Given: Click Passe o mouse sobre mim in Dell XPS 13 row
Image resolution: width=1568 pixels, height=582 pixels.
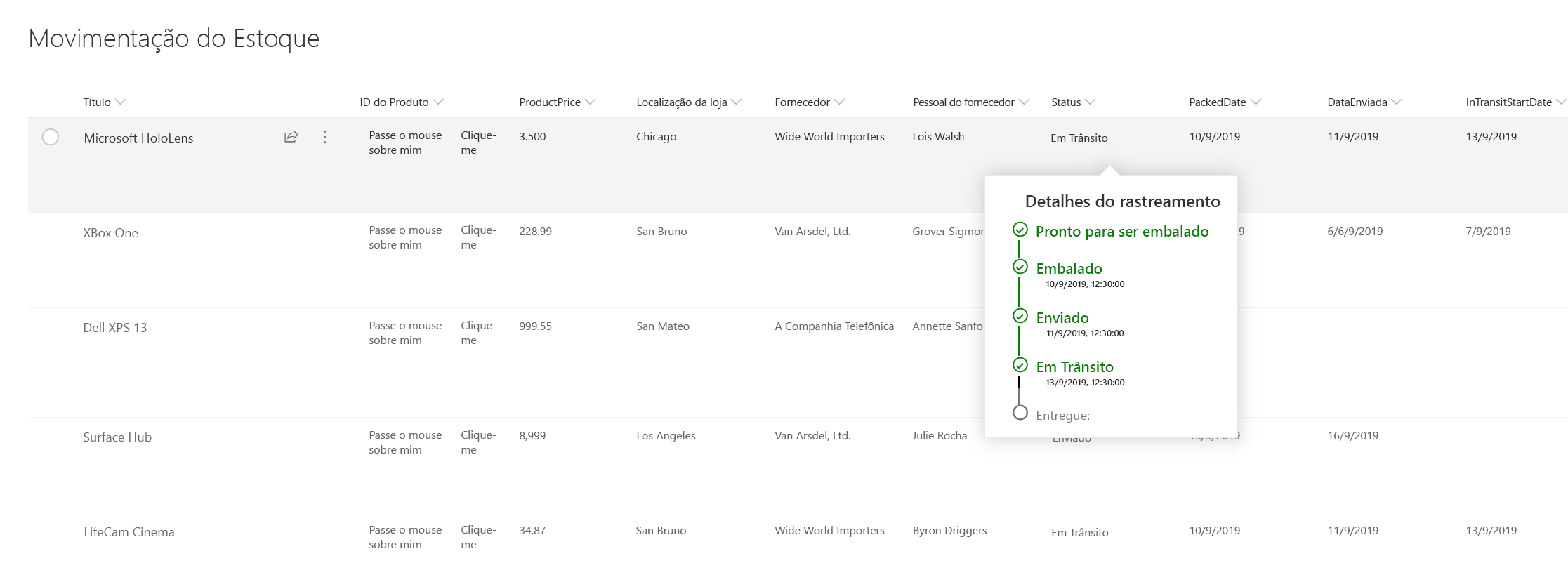Looking at the screenshot, I should (x=405, y=333).
